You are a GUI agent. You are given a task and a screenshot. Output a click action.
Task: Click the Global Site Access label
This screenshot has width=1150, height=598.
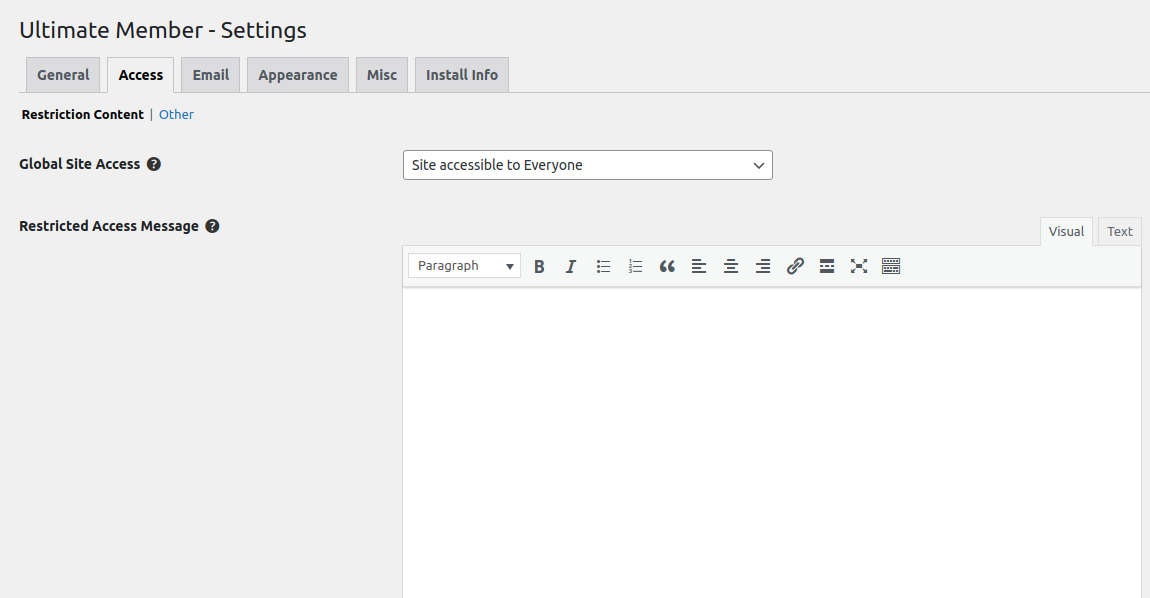pyautogui.click(x=79, y=164)
